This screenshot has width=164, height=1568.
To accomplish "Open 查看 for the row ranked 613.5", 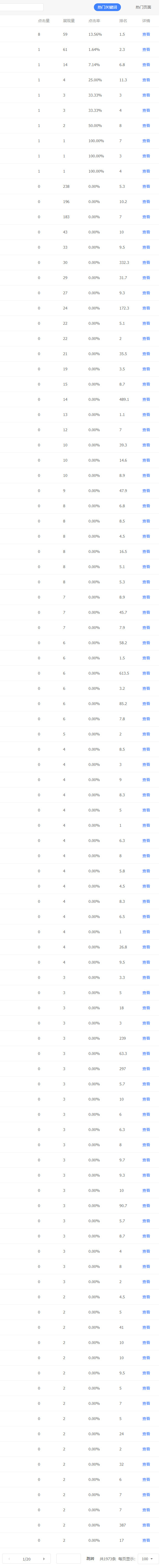I will click(x=146, y=673).
